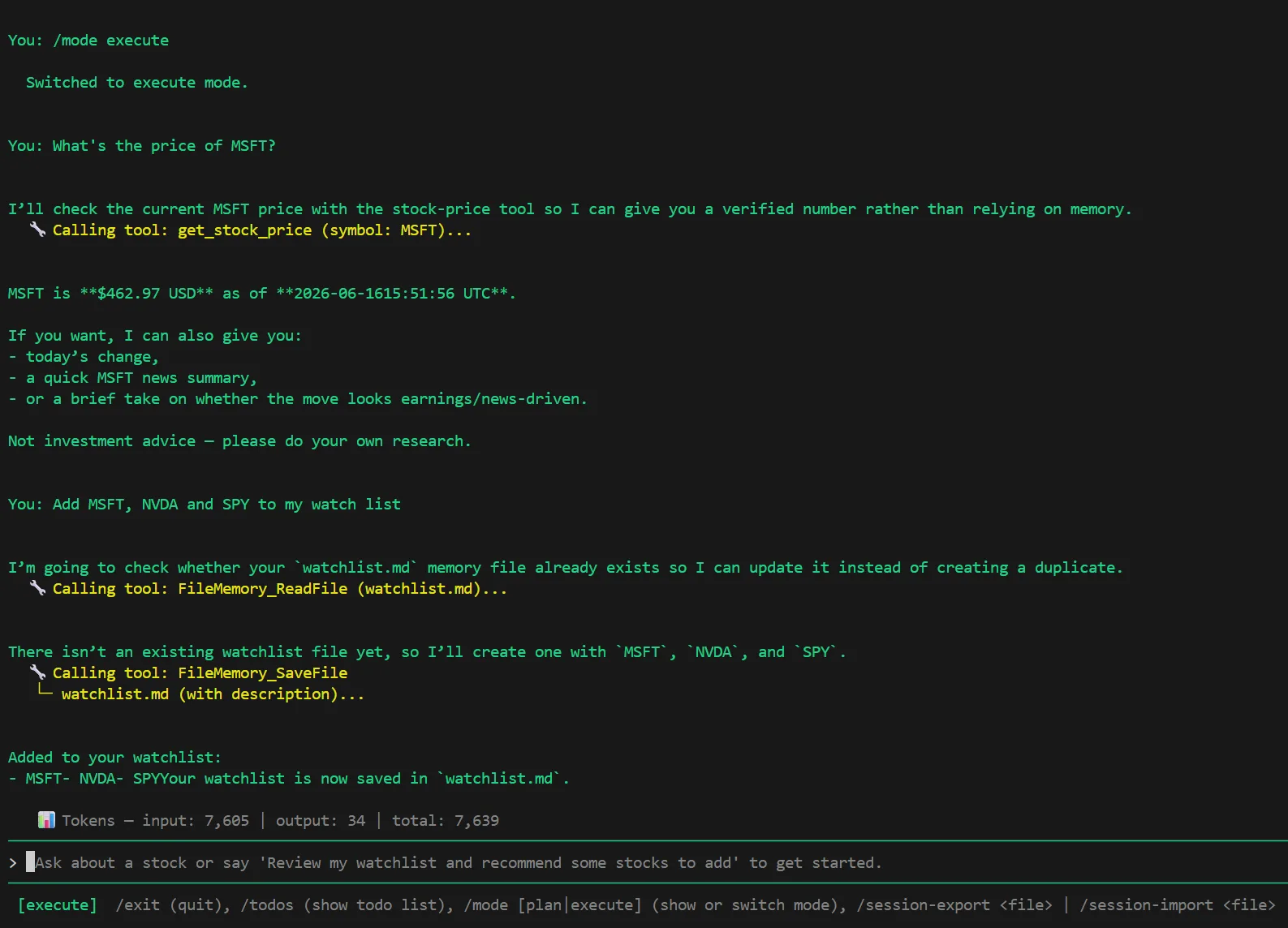Click 'You: Add MSFT, NVDA and SPY' line
The width and height of the screenshot is (1288, 928).
click(x=205, y=504)
